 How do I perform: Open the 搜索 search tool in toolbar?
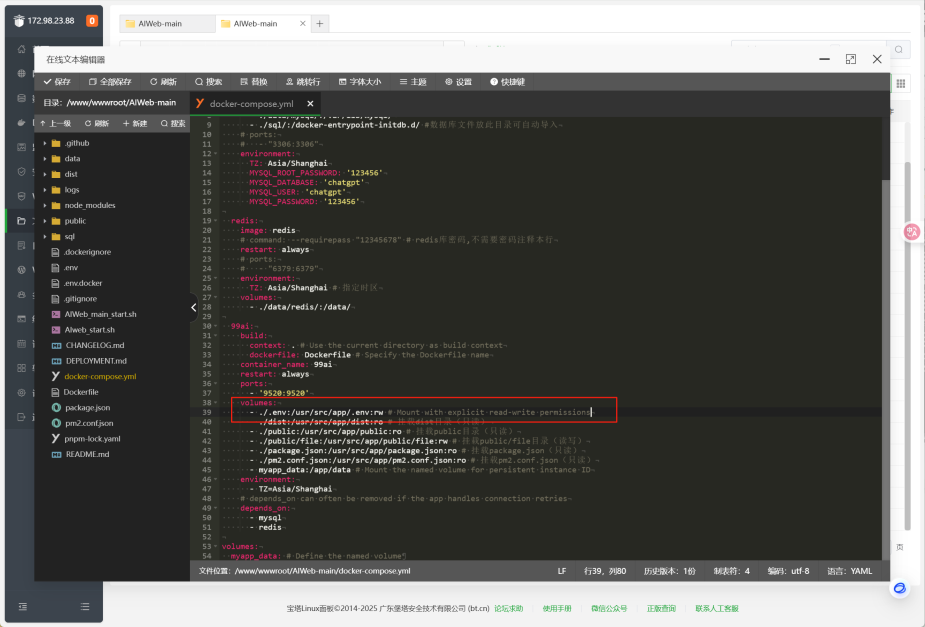click(208, 82)
